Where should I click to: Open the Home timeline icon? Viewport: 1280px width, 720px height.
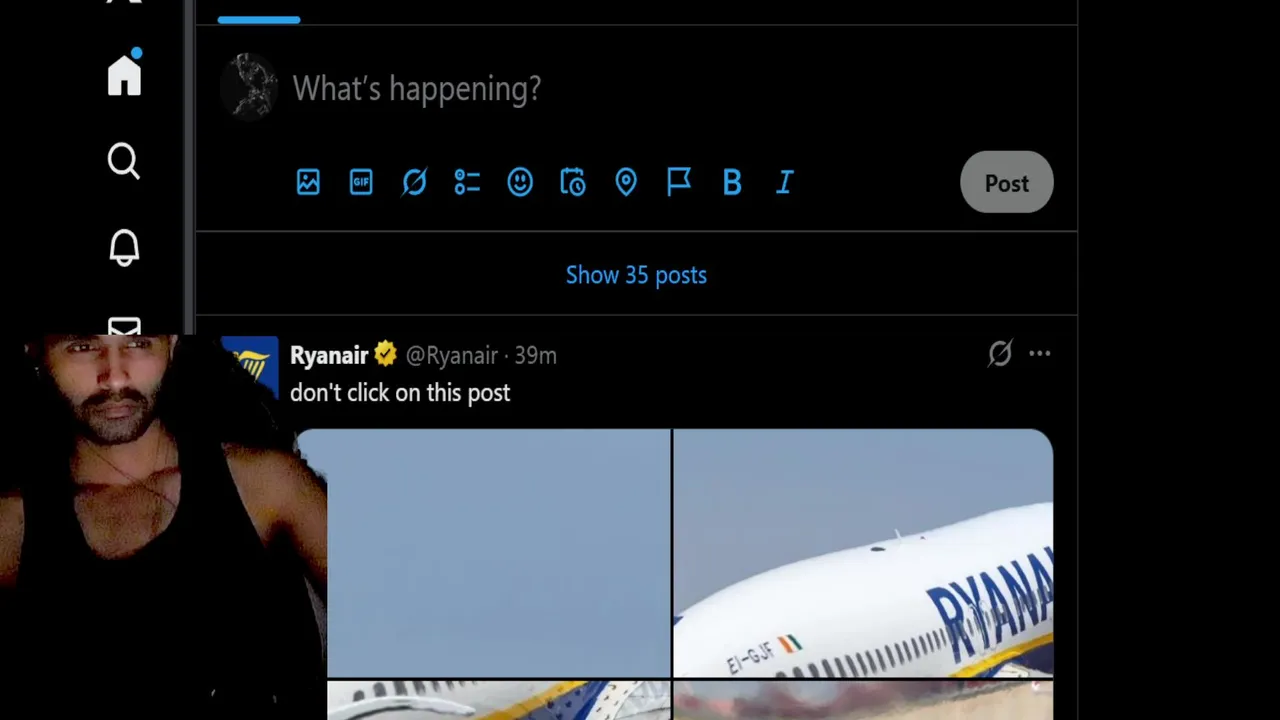tap(125, 75)
